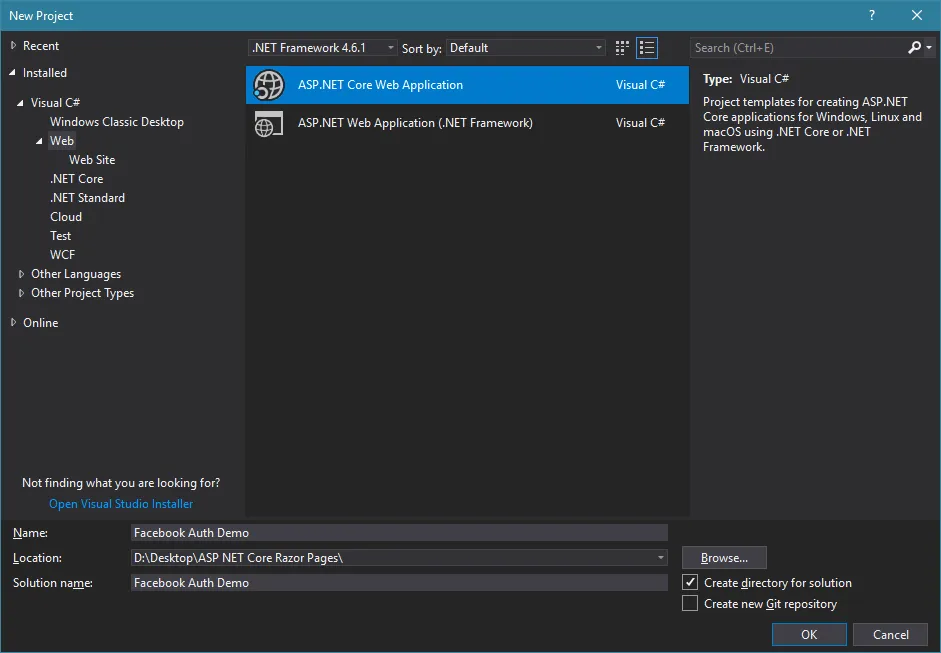Click the ASP.NET Core Web Application globe icon

coord(268,85)
